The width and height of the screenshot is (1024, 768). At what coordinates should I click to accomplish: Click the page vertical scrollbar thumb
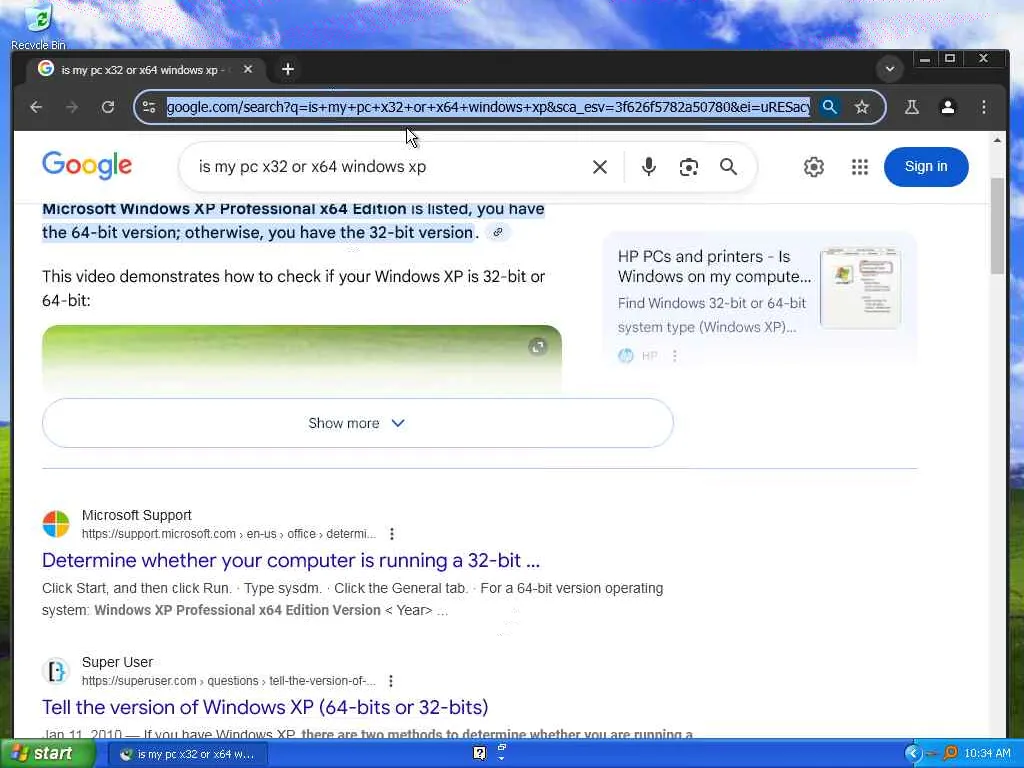click(x=997, y=226)
